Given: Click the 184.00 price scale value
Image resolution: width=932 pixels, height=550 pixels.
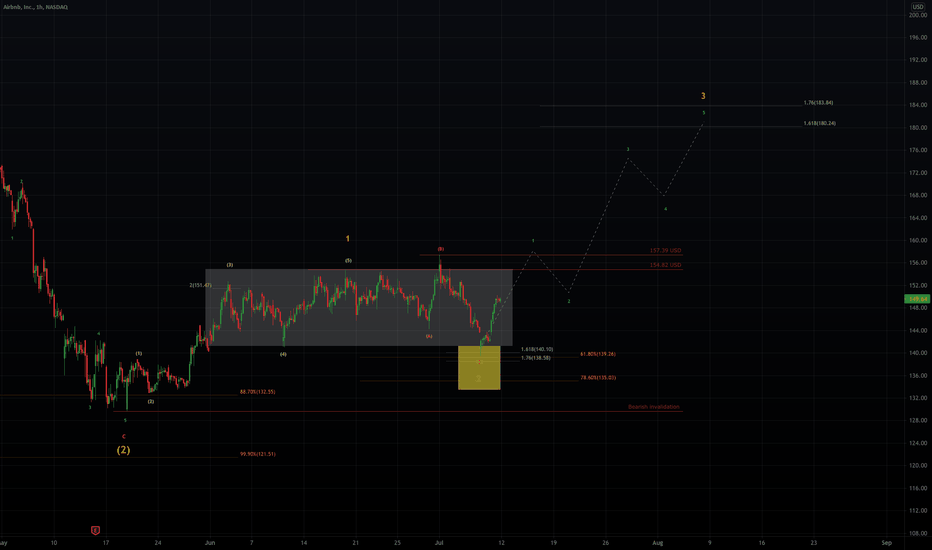Looking at the screenshot, I should 918,105.
